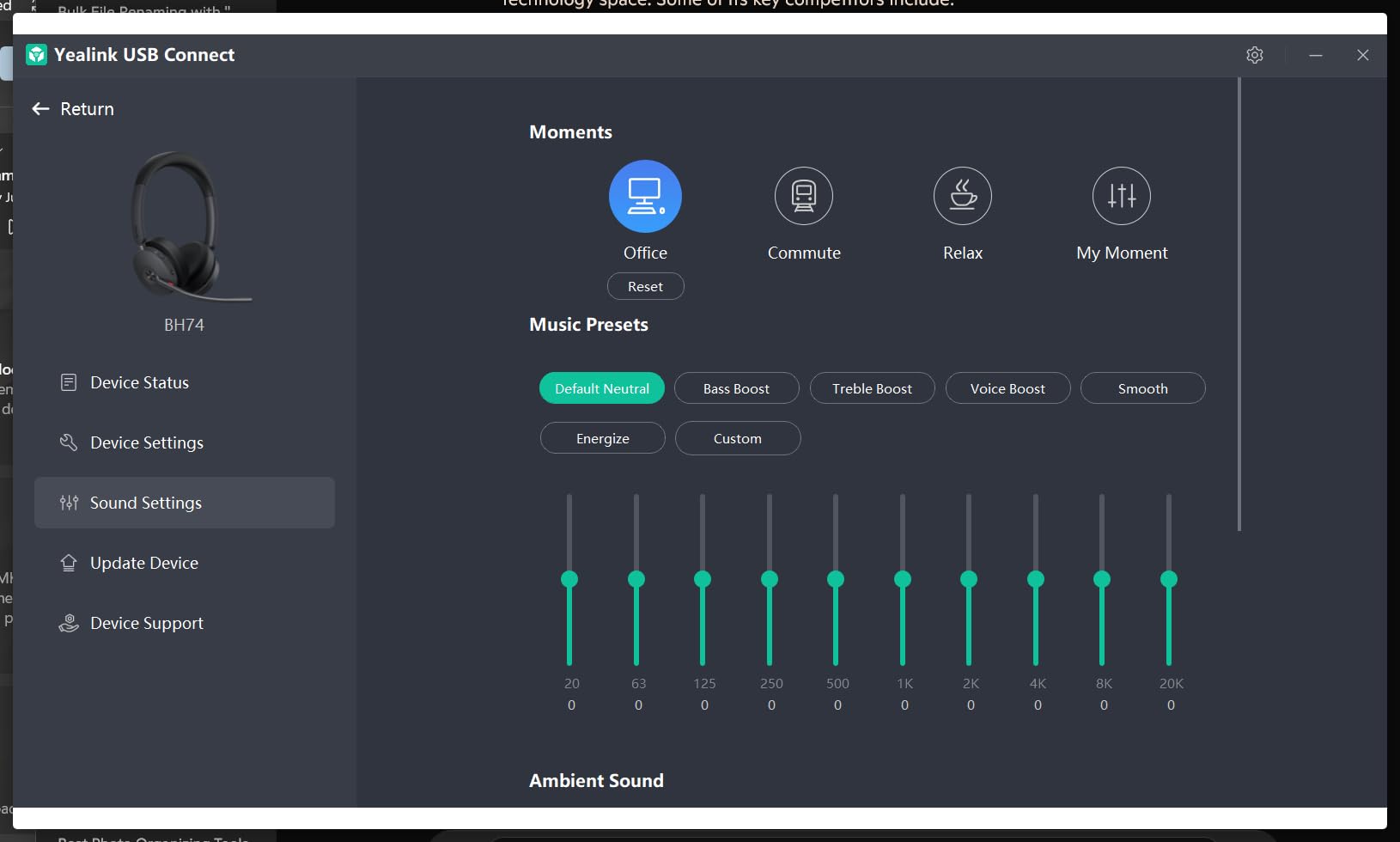Choose the Treble Boost music preset
Screen dimensions: 1400x842
point(873,388)
